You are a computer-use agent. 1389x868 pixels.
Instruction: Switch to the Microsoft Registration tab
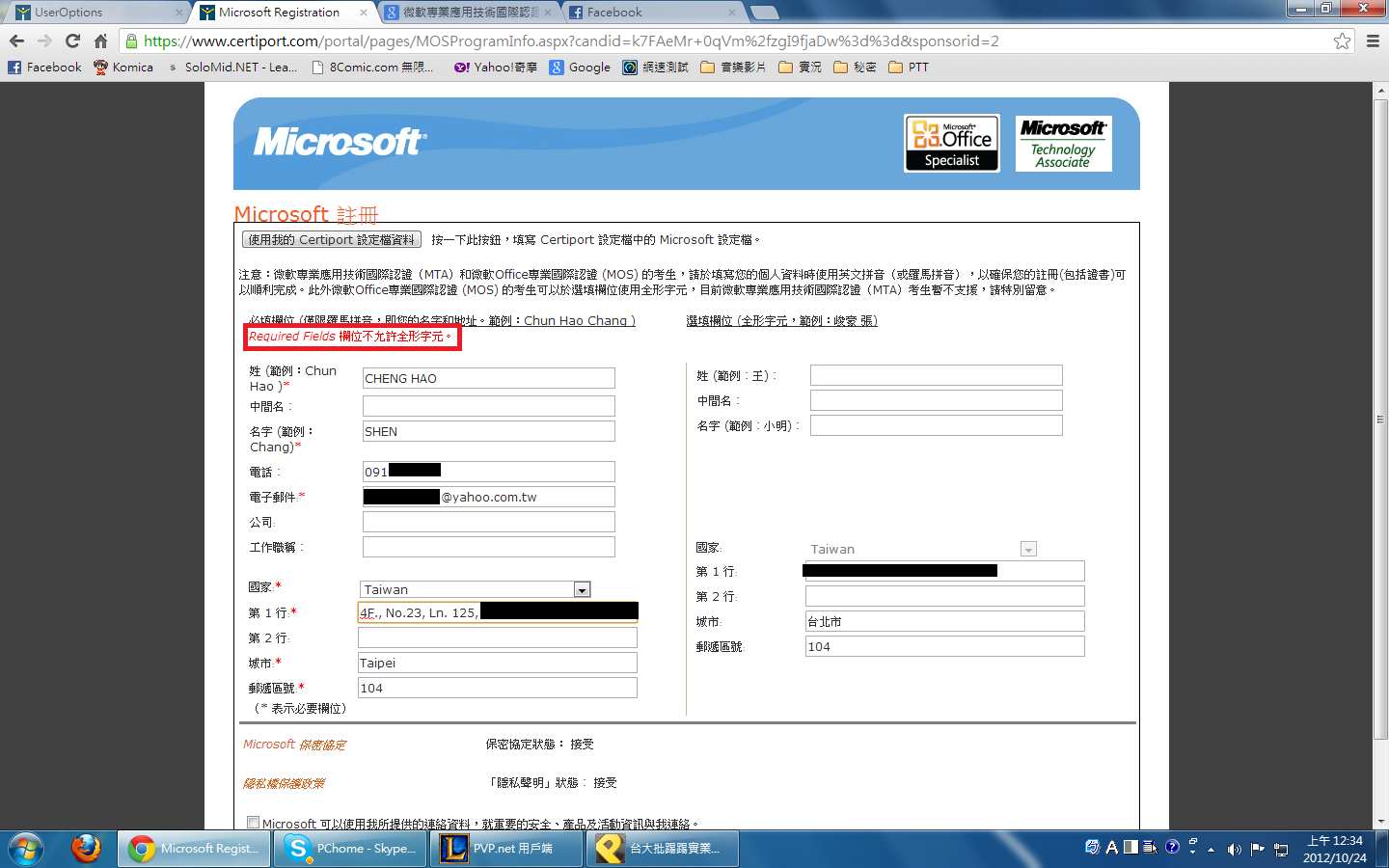coord(280,13)
